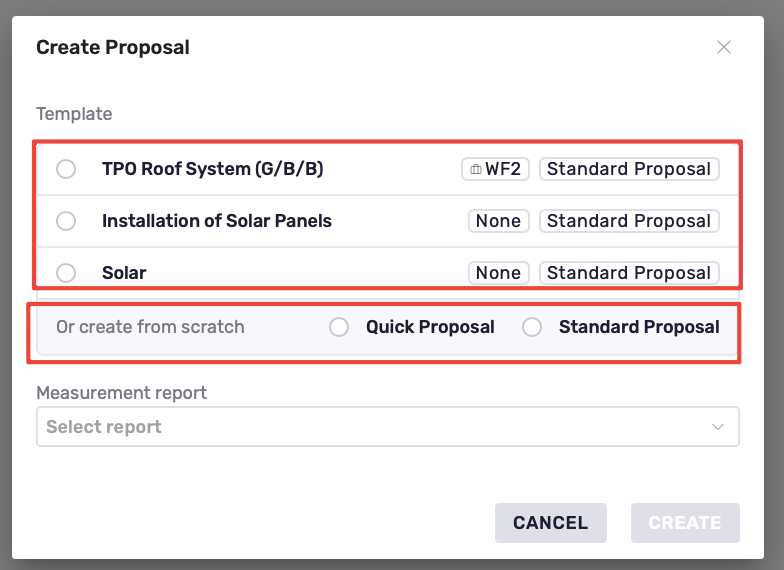Click Installation of Solar Panels label
Viewport: 784px width, 570px height.
(x=217, y=221)
